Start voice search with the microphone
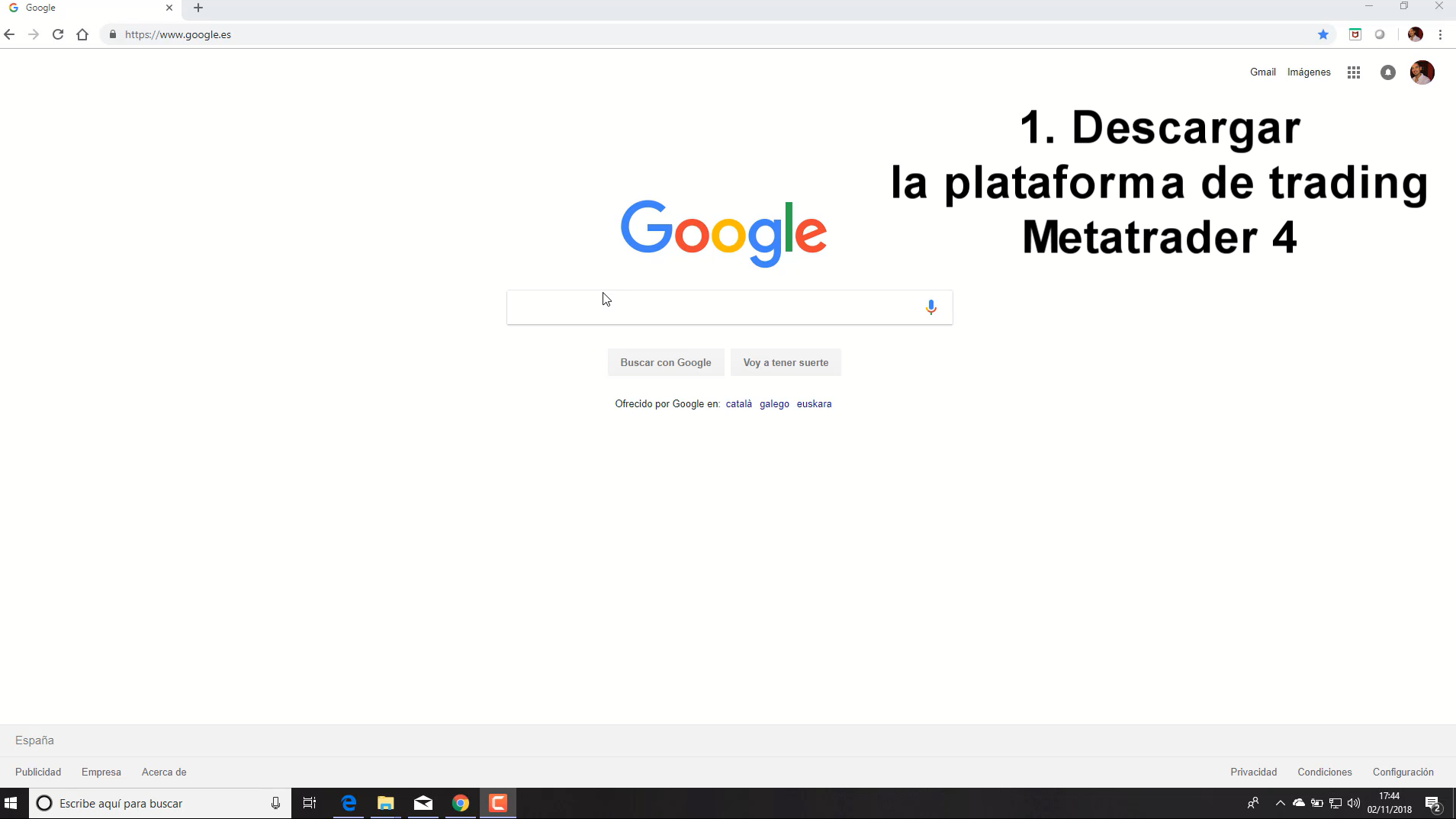Screen dimensions: 1456x819 click(931, 307)
